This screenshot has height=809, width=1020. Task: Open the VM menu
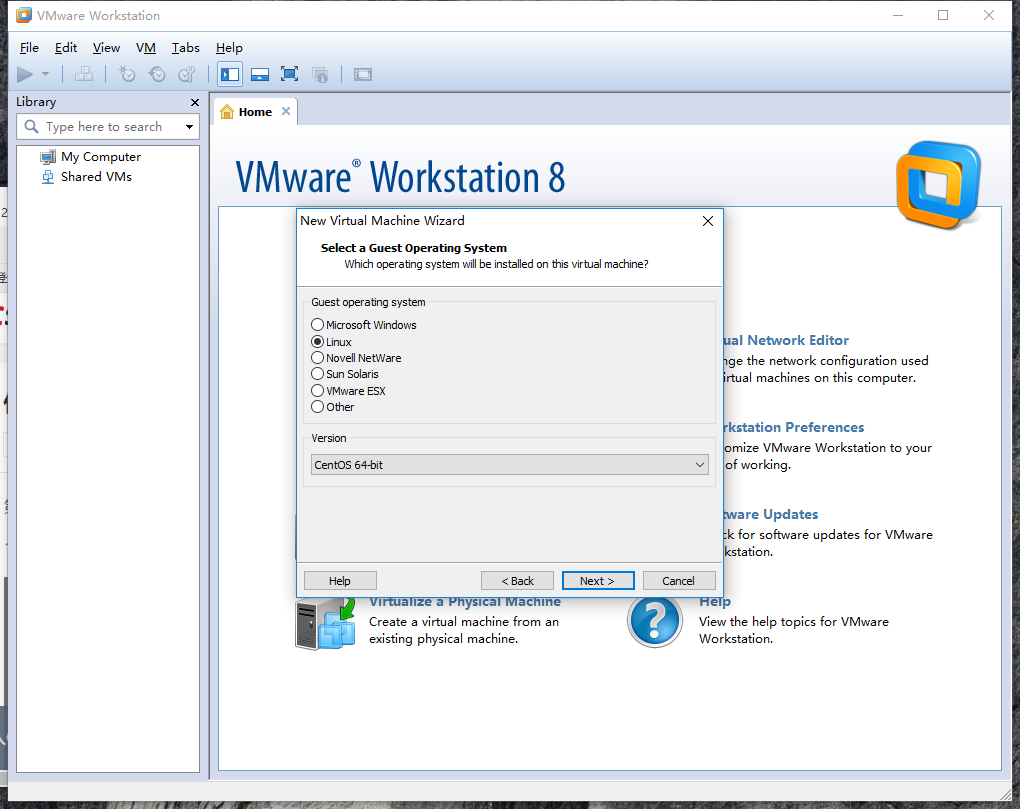point(146,47)
